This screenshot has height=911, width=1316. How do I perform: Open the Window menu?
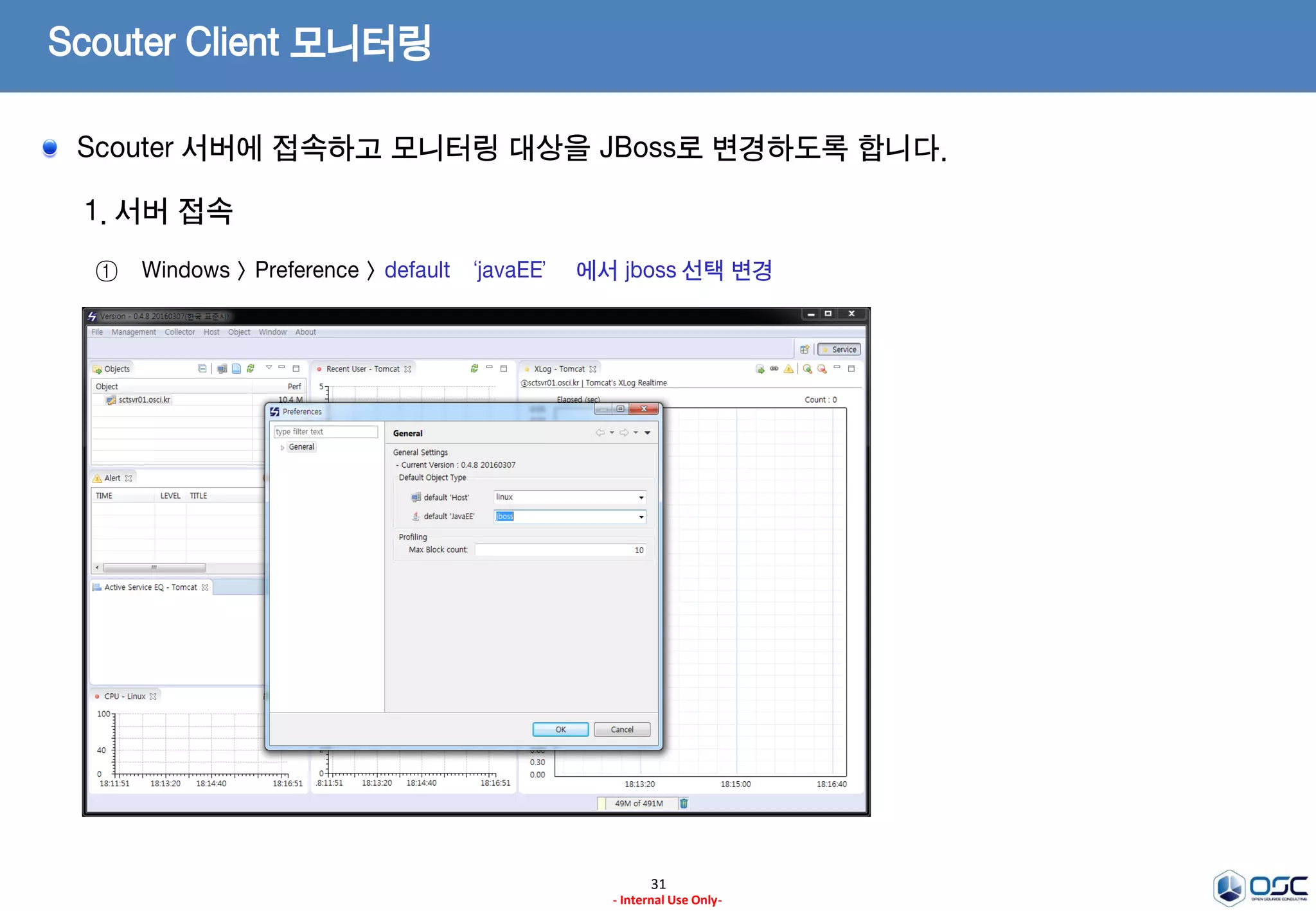pyautogui.click(x=272, y=332)
